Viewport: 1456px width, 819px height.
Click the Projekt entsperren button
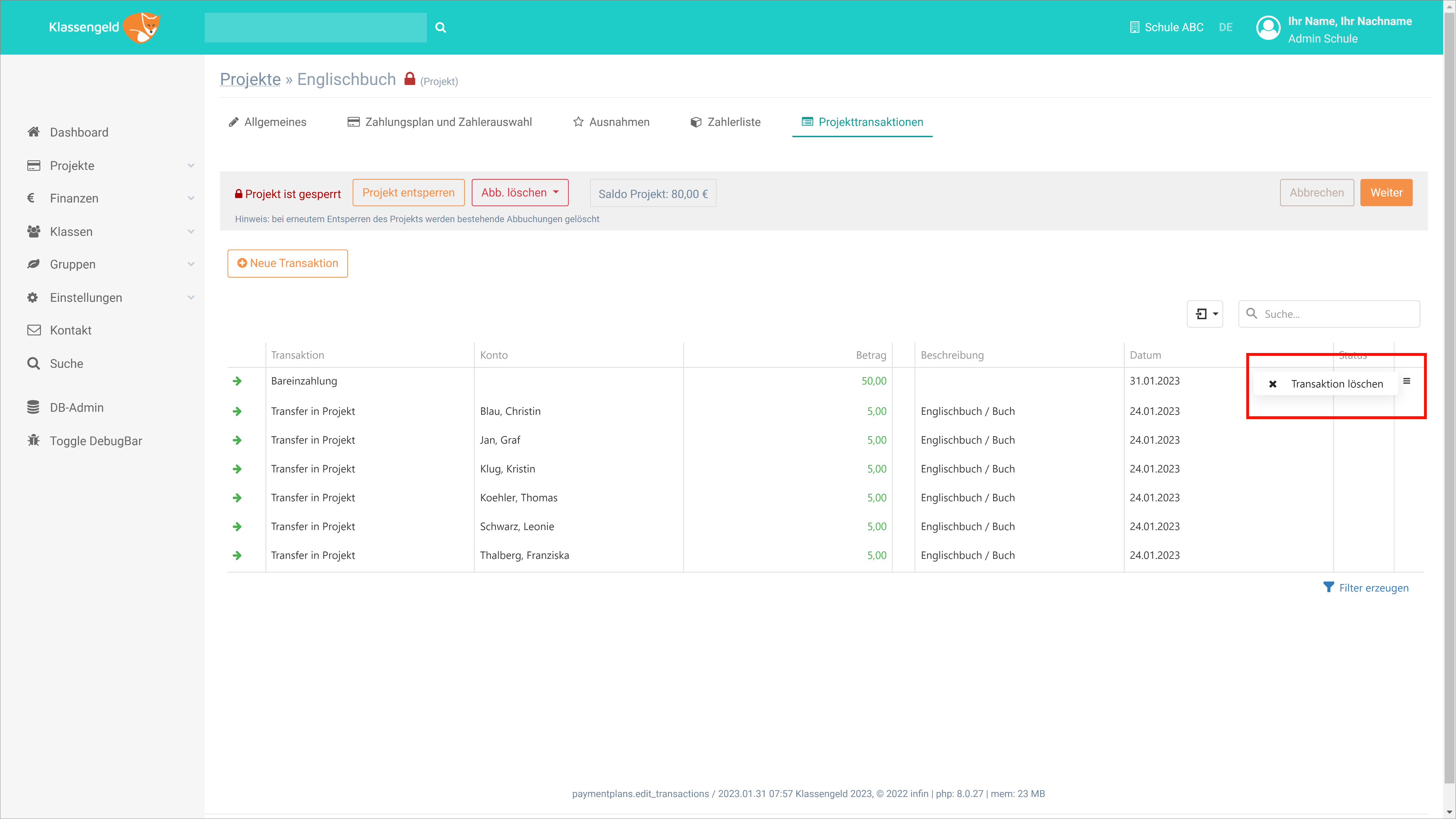click(408, 193)
